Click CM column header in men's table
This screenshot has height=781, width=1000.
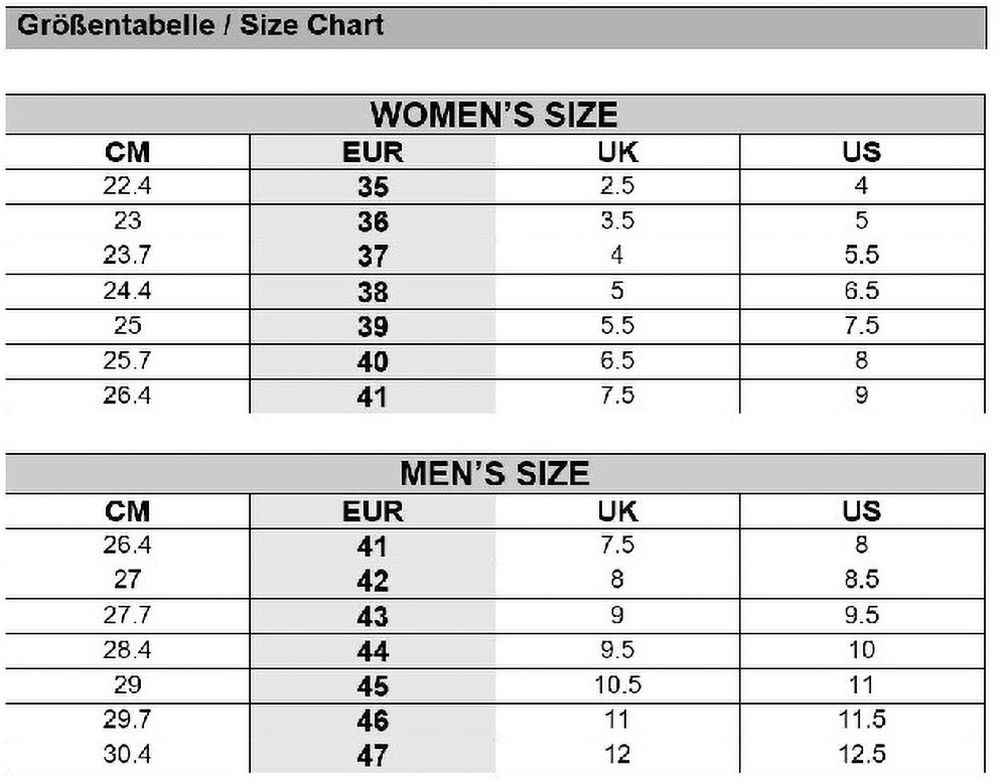[127, 511]
